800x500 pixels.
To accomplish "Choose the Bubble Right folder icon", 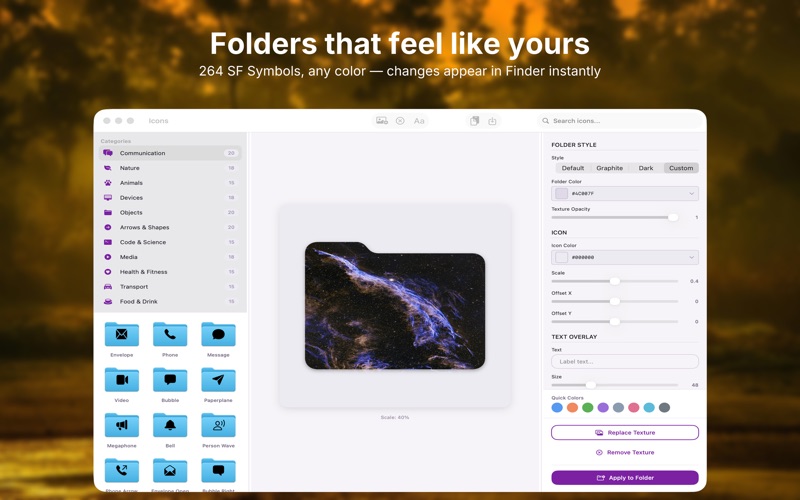I will 218,470.
